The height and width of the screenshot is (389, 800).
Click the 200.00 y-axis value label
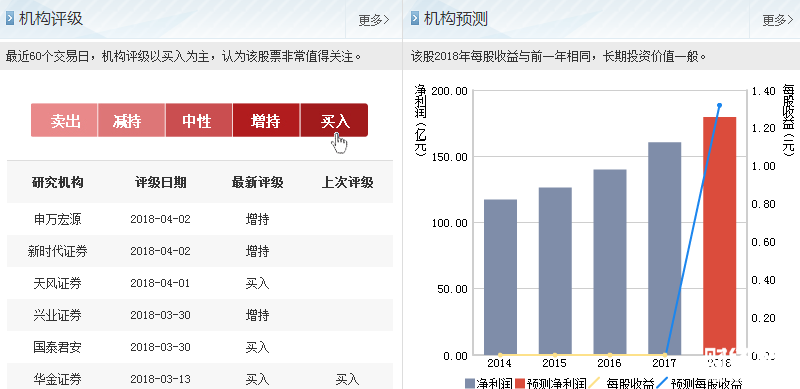(x=449, y=91)
